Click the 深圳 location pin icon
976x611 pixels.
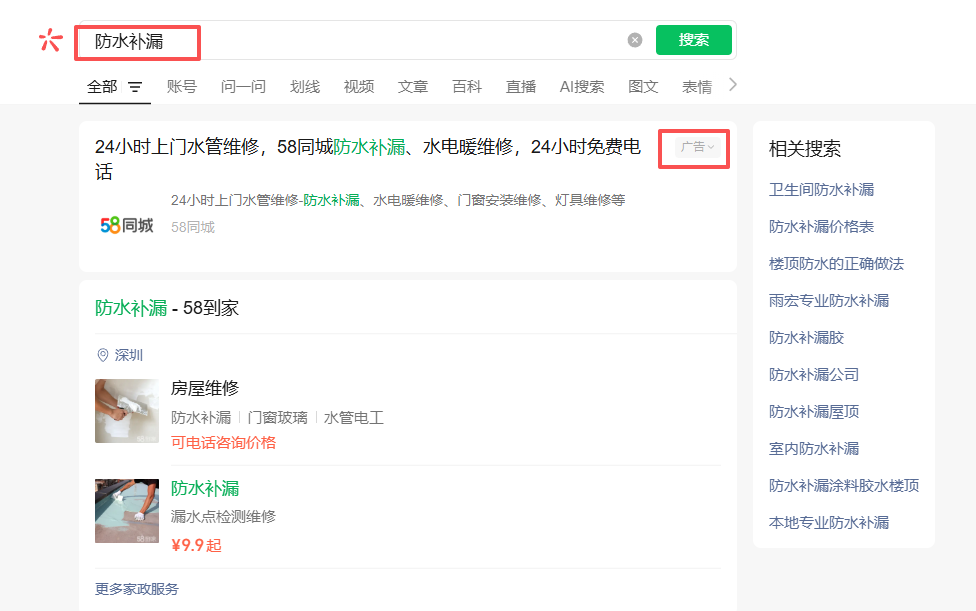tap(102, 355)
